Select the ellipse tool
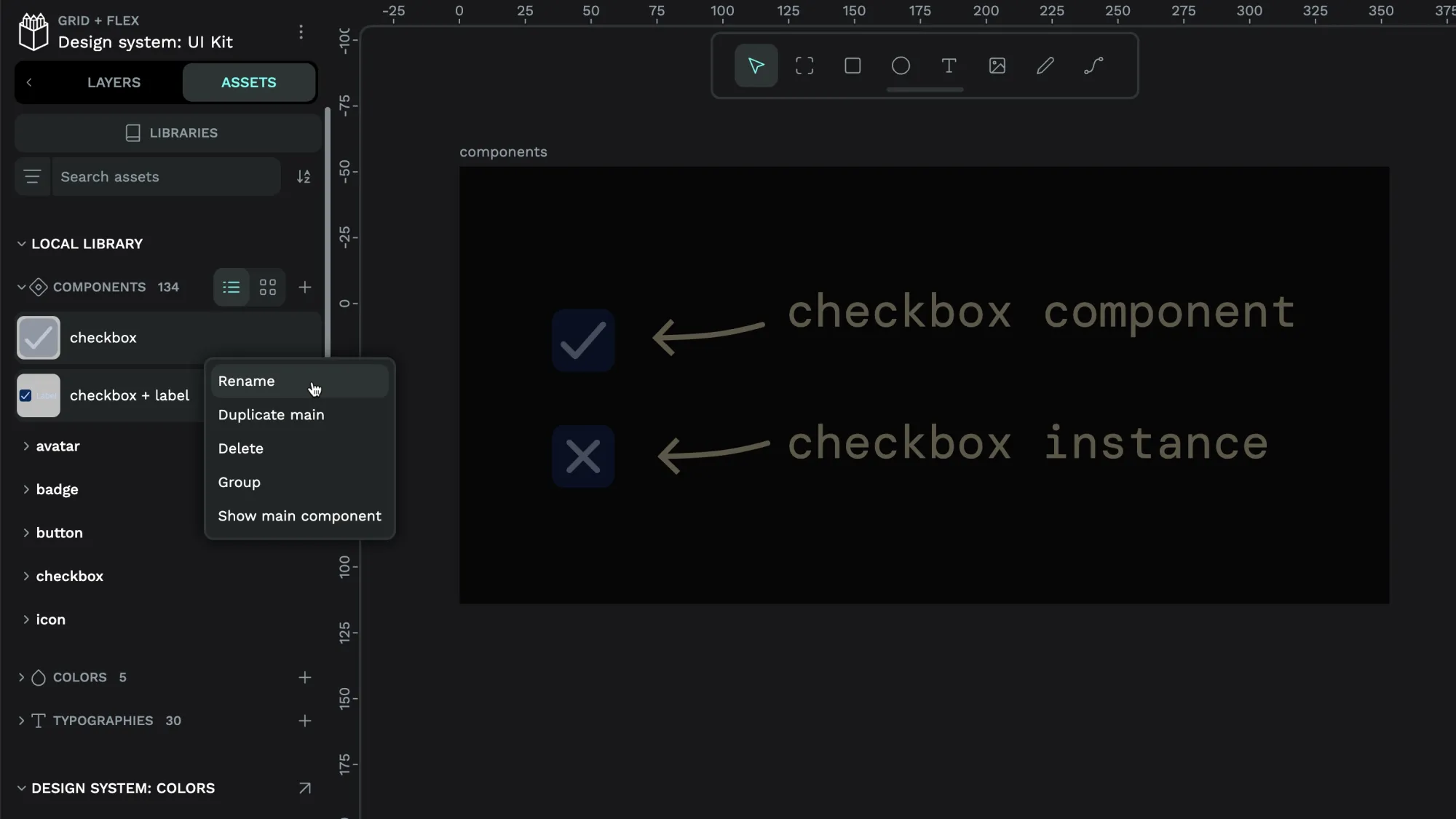The height and width of the screenshot is (819, 1456). coord(900,65)
